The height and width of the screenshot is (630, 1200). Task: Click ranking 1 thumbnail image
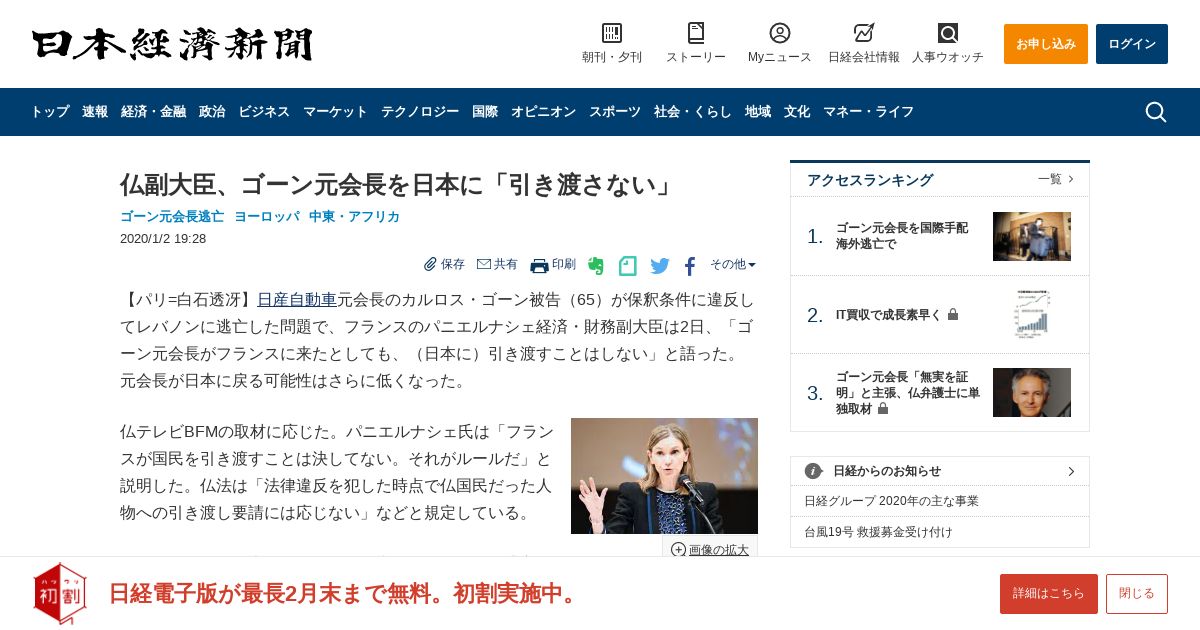(1032, 236)
